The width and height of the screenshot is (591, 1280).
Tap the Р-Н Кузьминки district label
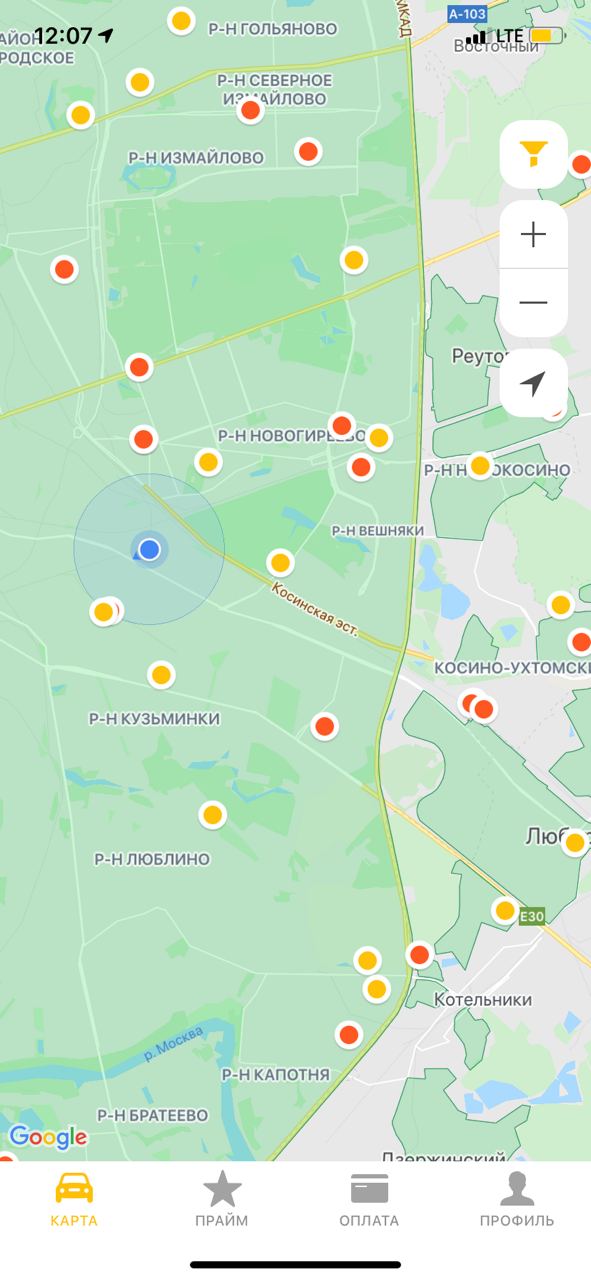click(154, 719)
